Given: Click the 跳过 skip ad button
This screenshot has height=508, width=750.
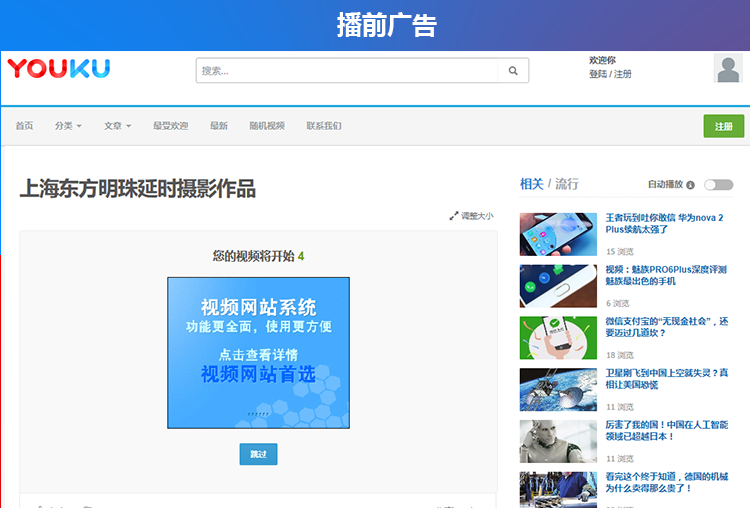Looking at the screenshot, I should click(258, 454).
